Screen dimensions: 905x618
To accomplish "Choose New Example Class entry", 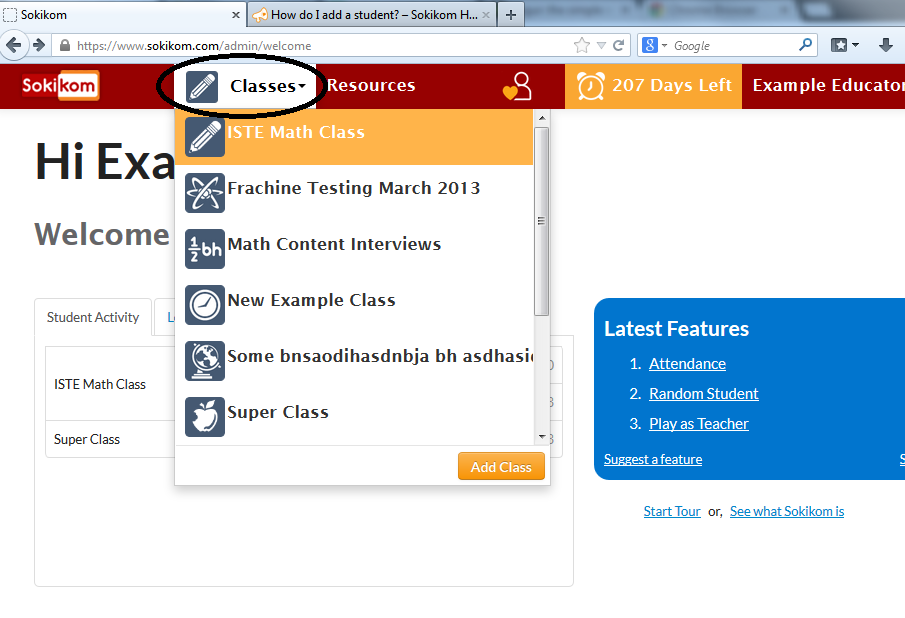I will (354, 305).
